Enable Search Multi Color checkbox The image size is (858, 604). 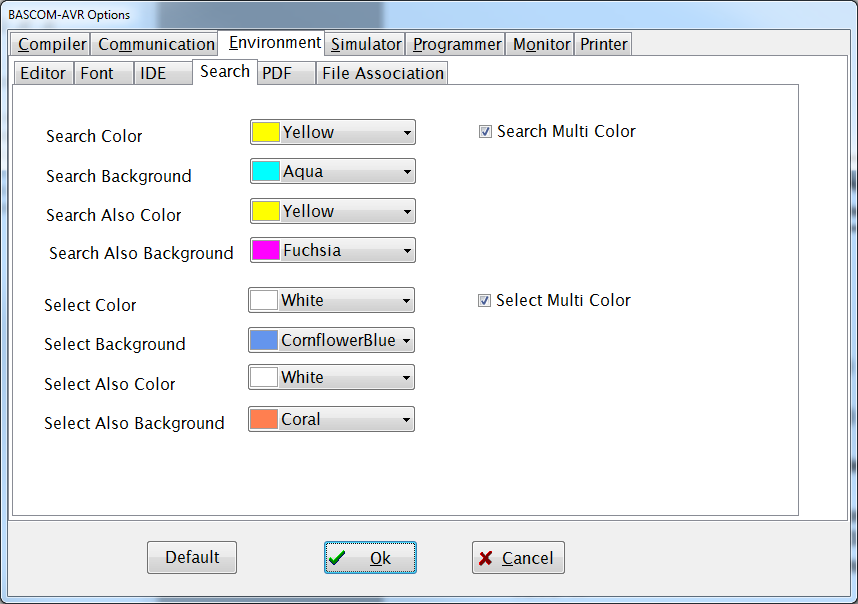485,132
